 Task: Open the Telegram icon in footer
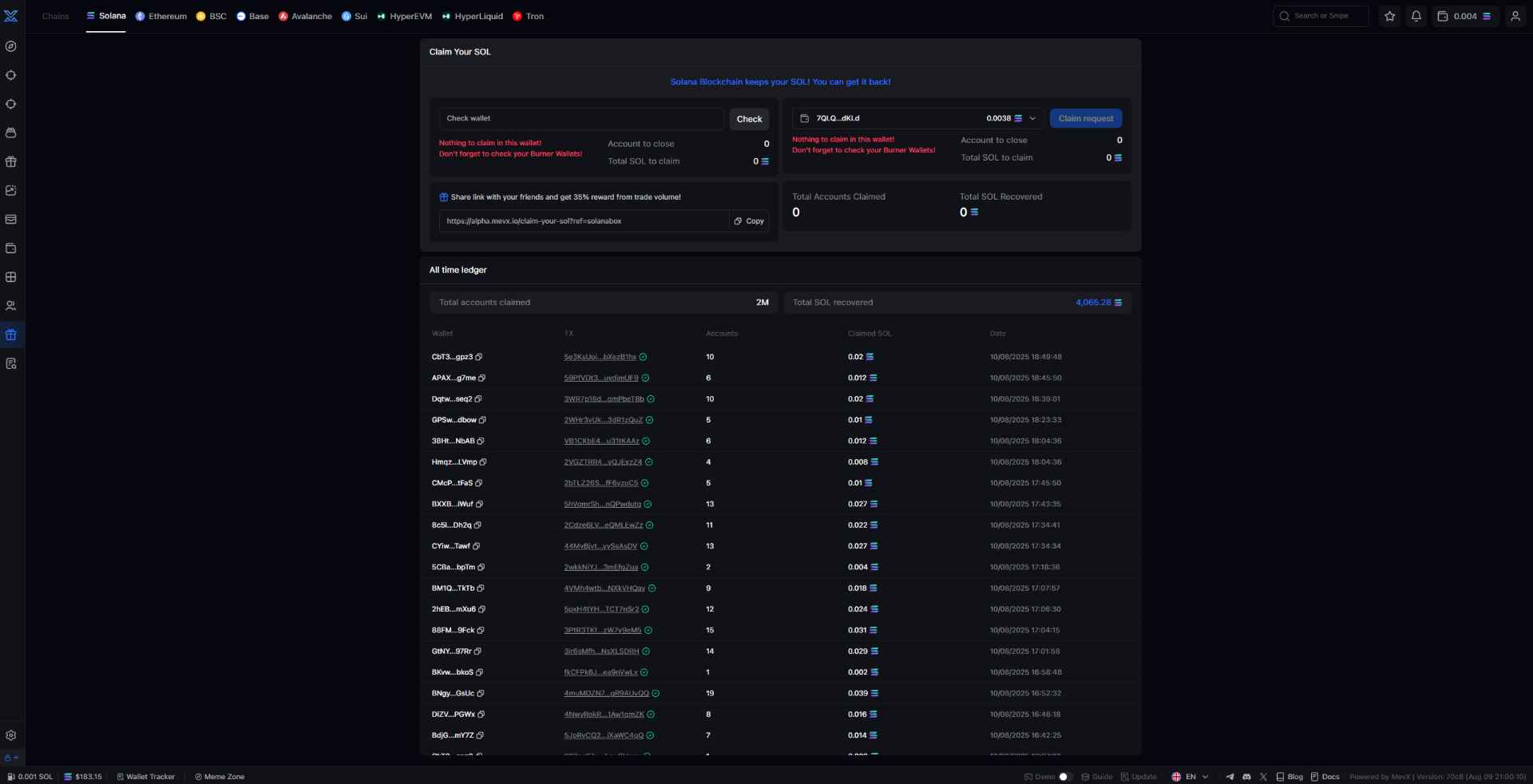point(1230,777)
